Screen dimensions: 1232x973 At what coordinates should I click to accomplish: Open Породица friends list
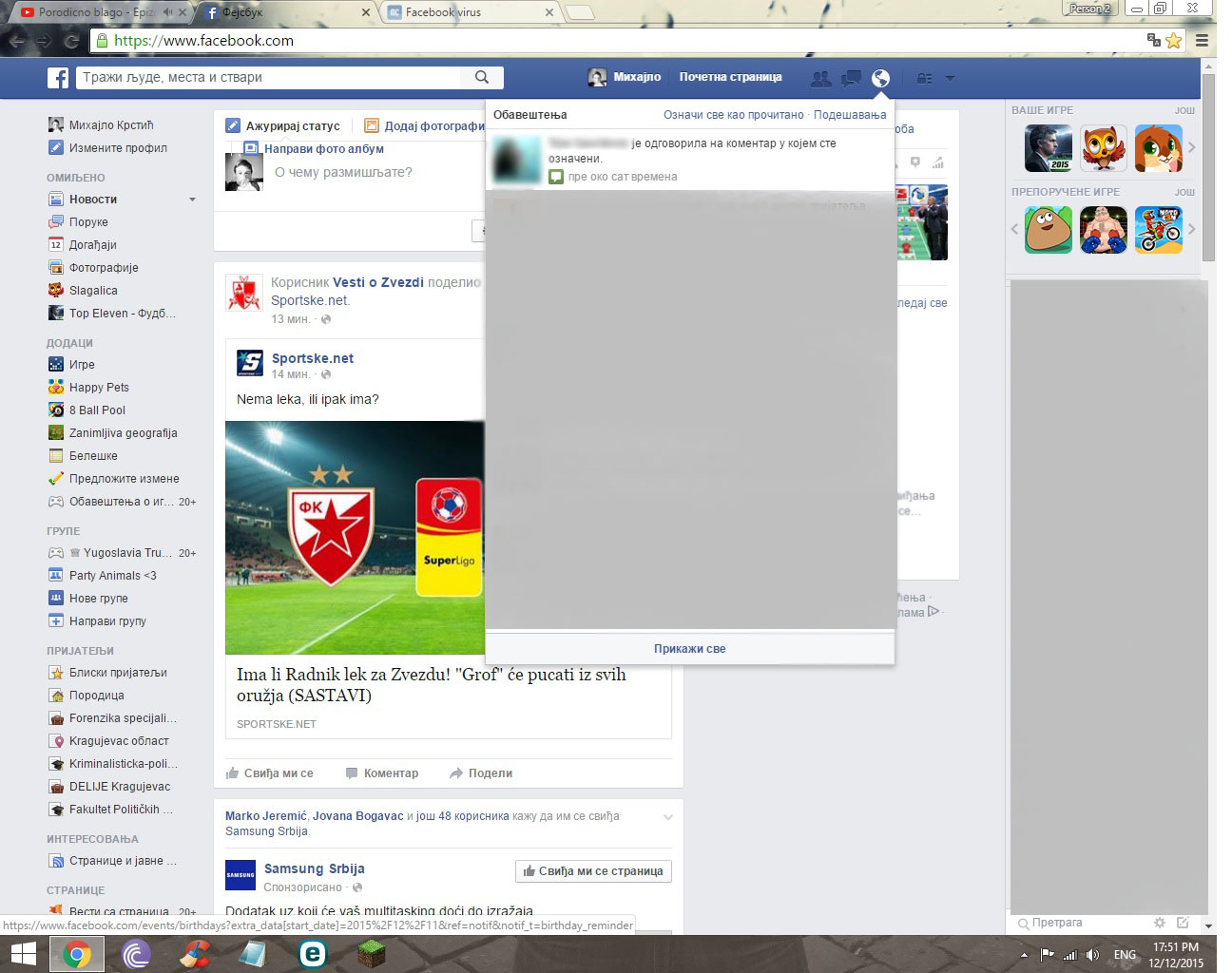[x=86, y=696]
